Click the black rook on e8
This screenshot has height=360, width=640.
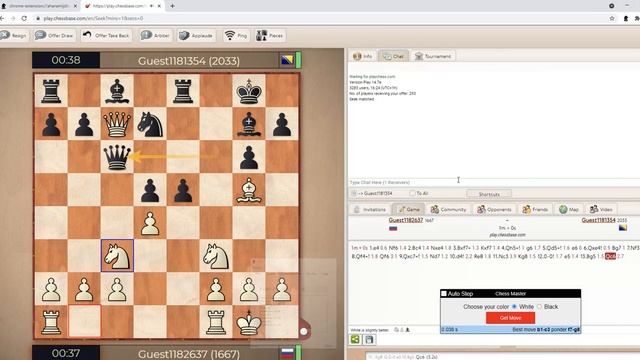click(x=183, y=91)
